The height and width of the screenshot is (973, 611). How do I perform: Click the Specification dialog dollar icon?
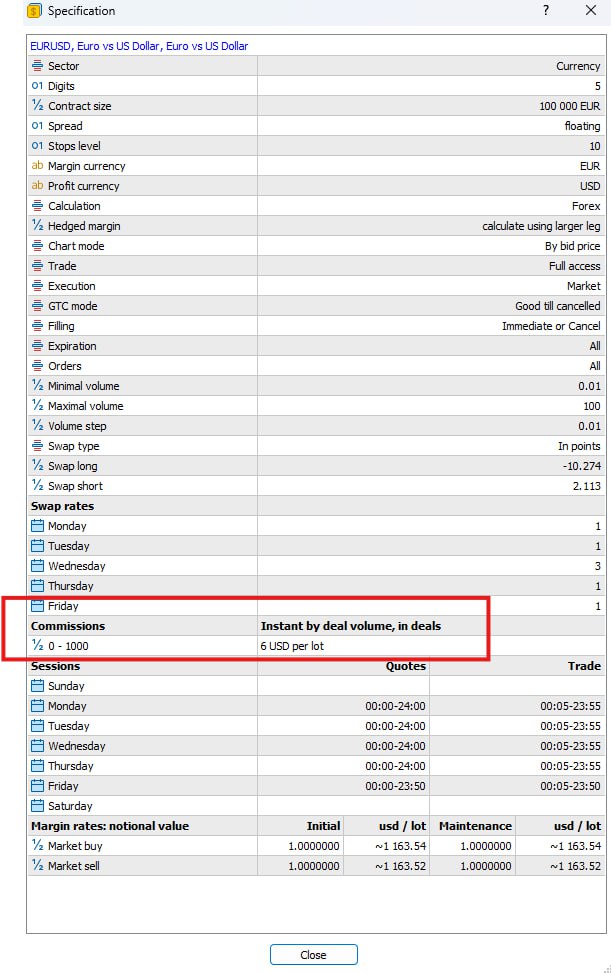tap(35, 11)
